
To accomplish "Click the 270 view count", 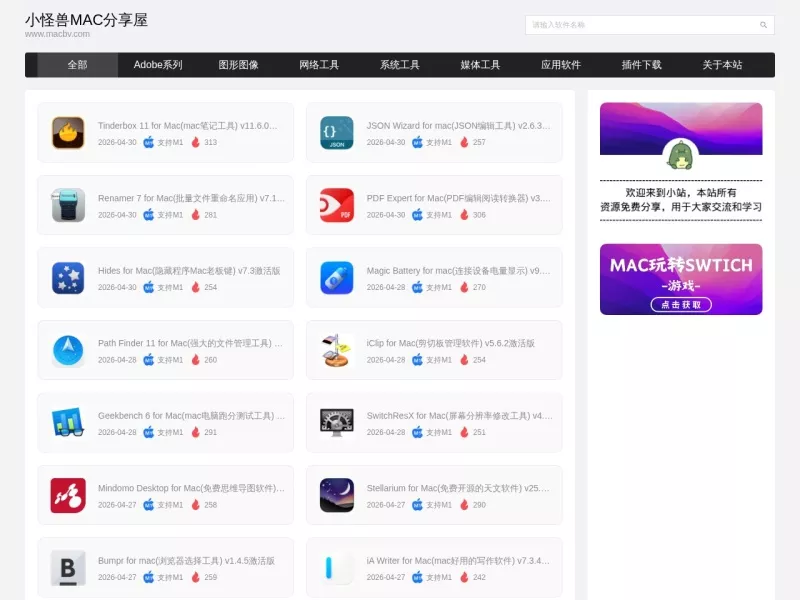I will pyautogui.click(x=479, y=287).
